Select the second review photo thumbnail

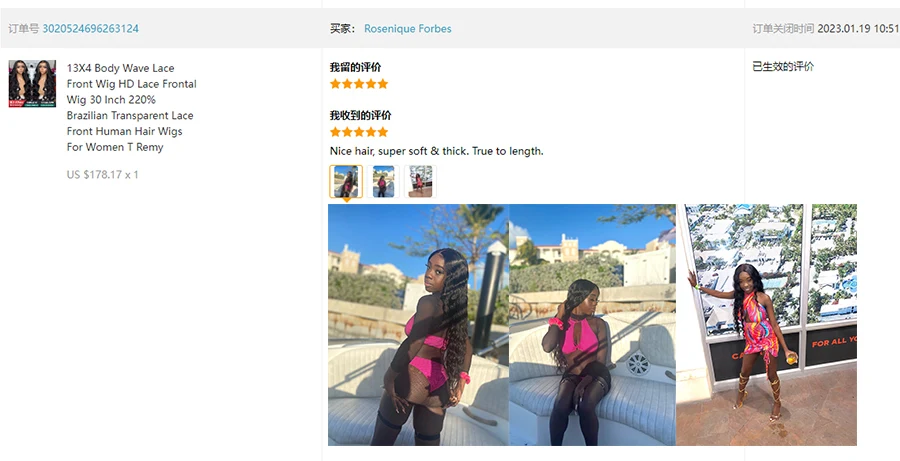(383, 181)
